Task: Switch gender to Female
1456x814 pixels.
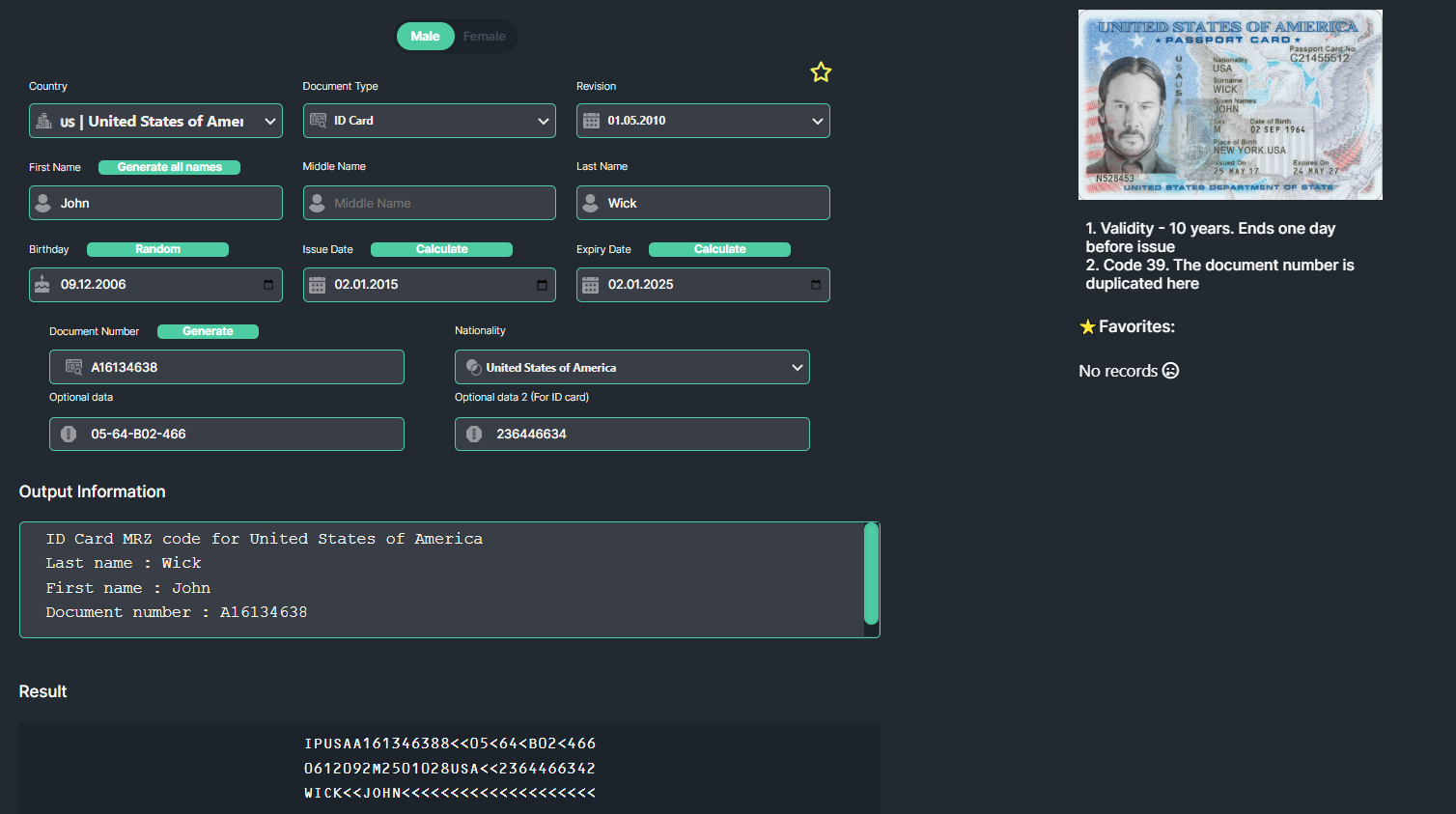Action: tap(484, 37)
